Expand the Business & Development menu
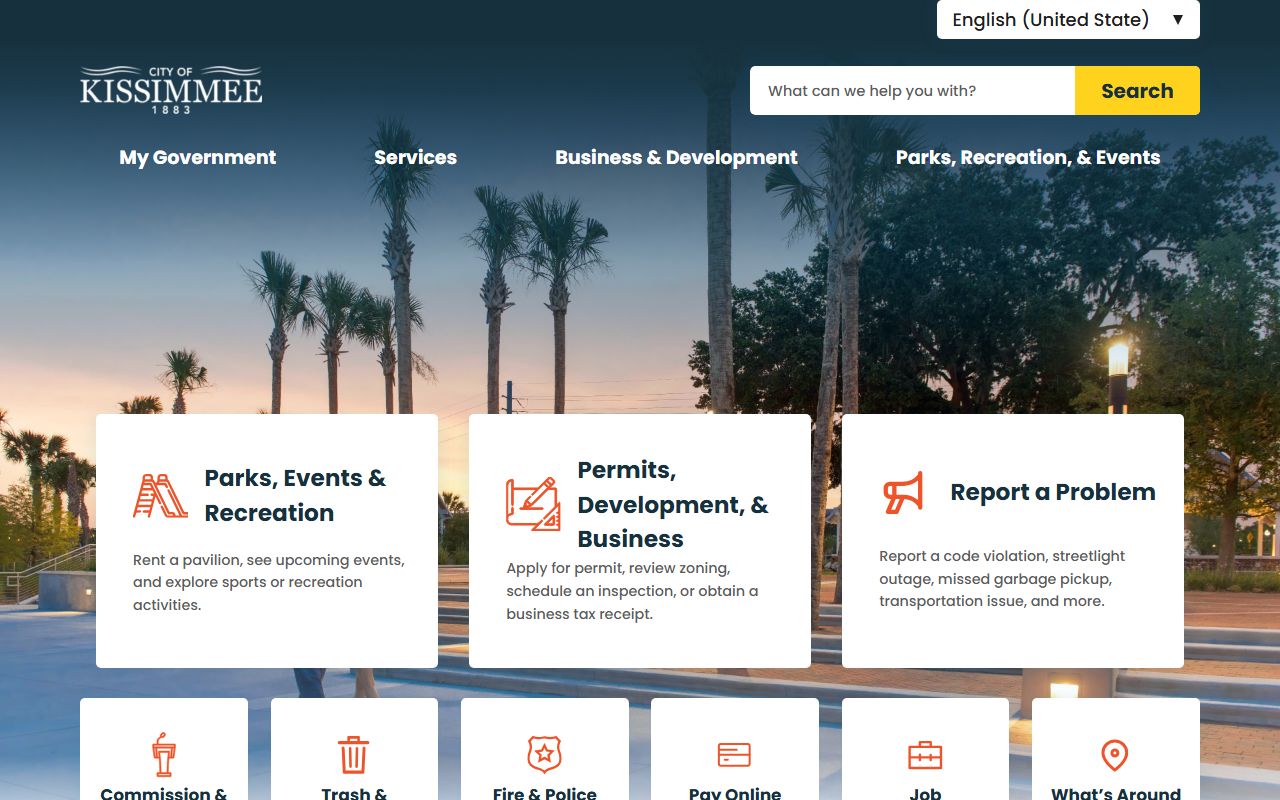Image resolution: width=1280 pixels, height=800 pixels. [676, 157]
